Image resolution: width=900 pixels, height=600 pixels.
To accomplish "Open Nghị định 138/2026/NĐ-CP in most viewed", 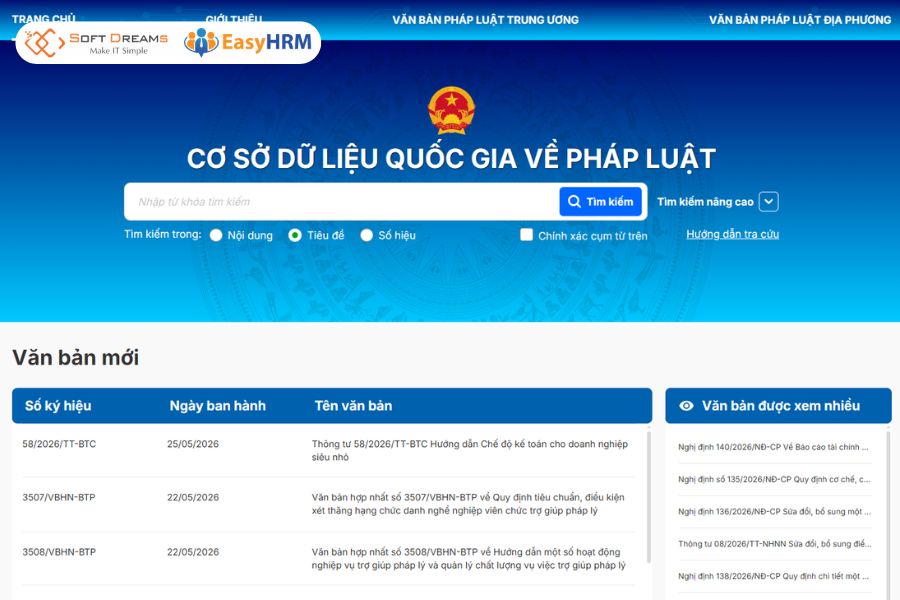I will [773, 576].
